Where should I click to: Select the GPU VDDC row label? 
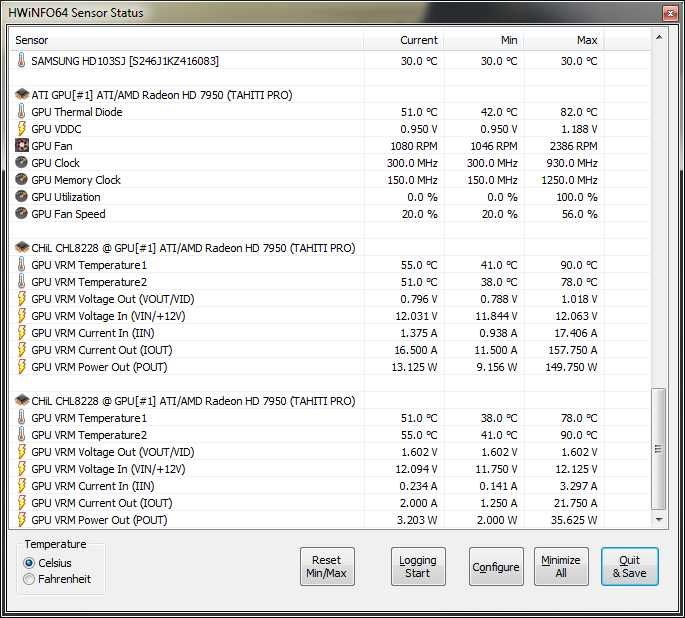pyautogui.click(x=56, y=129)
